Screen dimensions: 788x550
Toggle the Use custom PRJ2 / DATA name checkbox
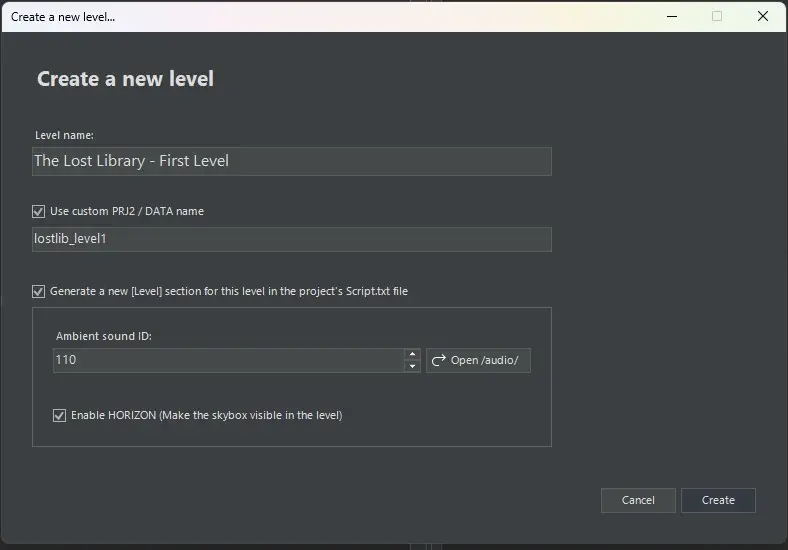39,212
